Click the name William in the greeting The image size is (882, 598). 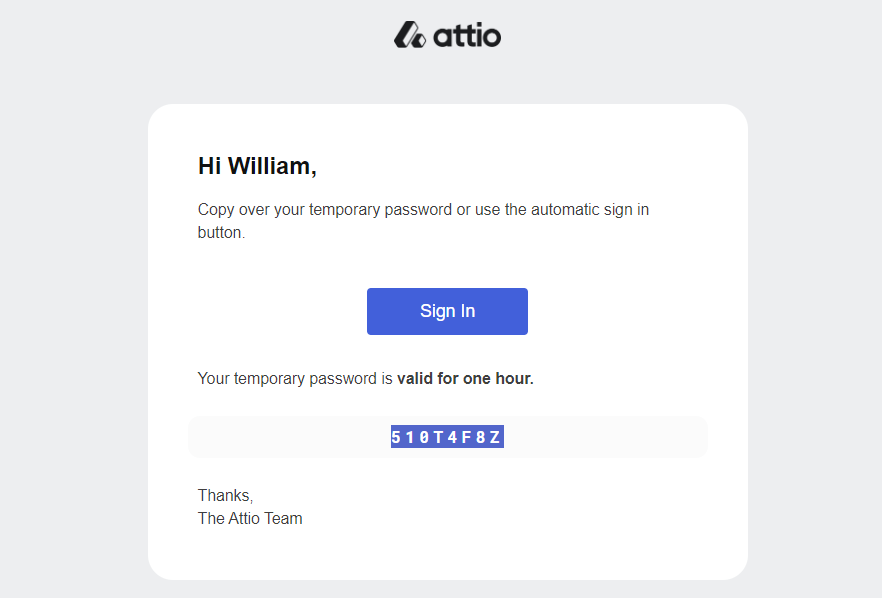pos(270,166)
